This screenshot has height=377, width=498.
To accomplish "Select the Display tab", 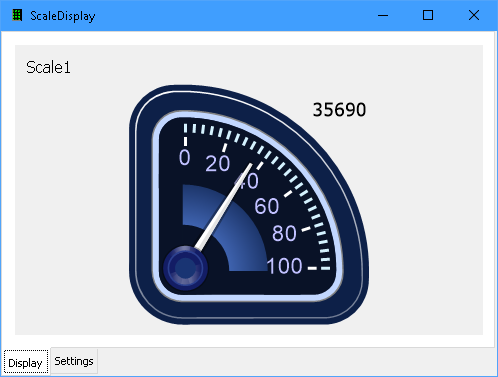I will tap(26, 362).
